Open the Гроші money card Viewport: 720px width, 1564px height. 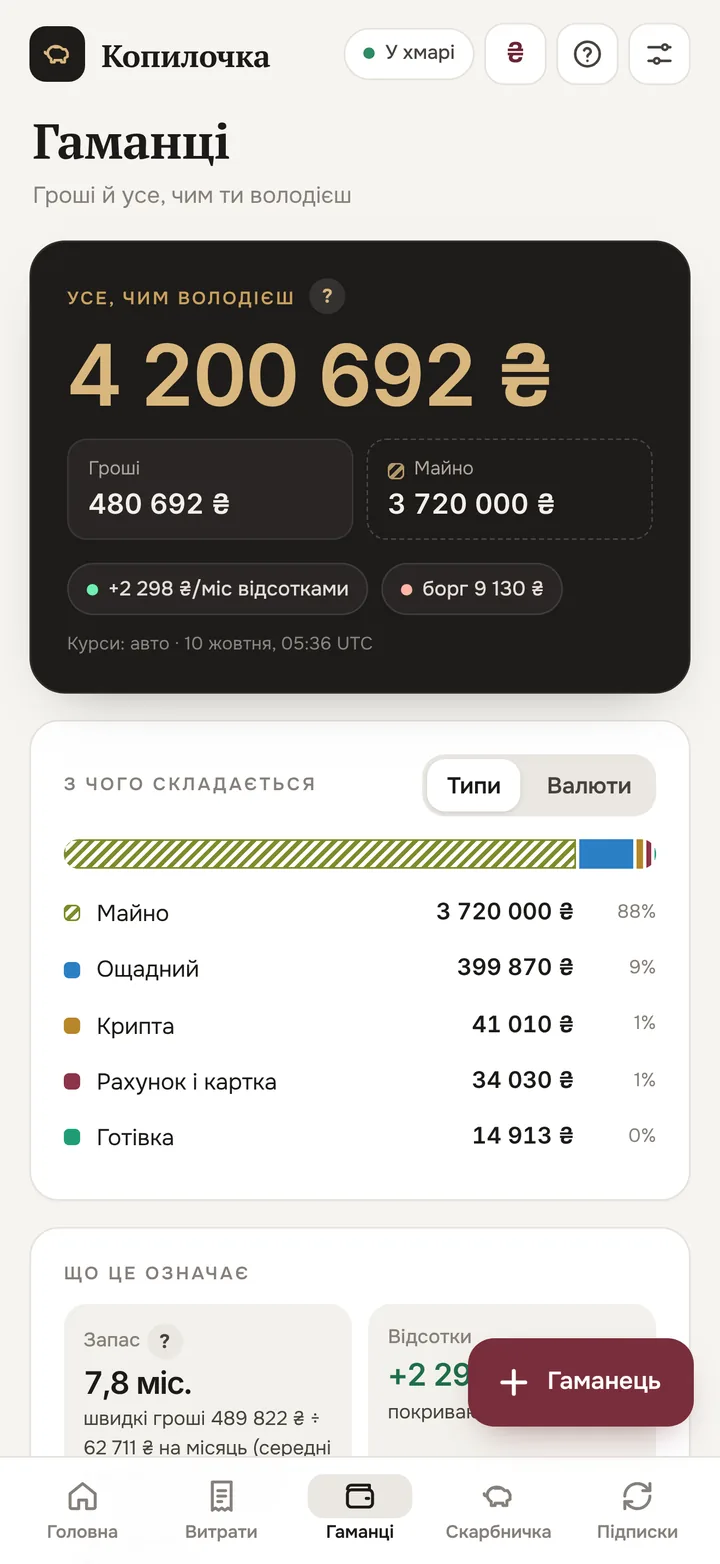coord(210,489)
